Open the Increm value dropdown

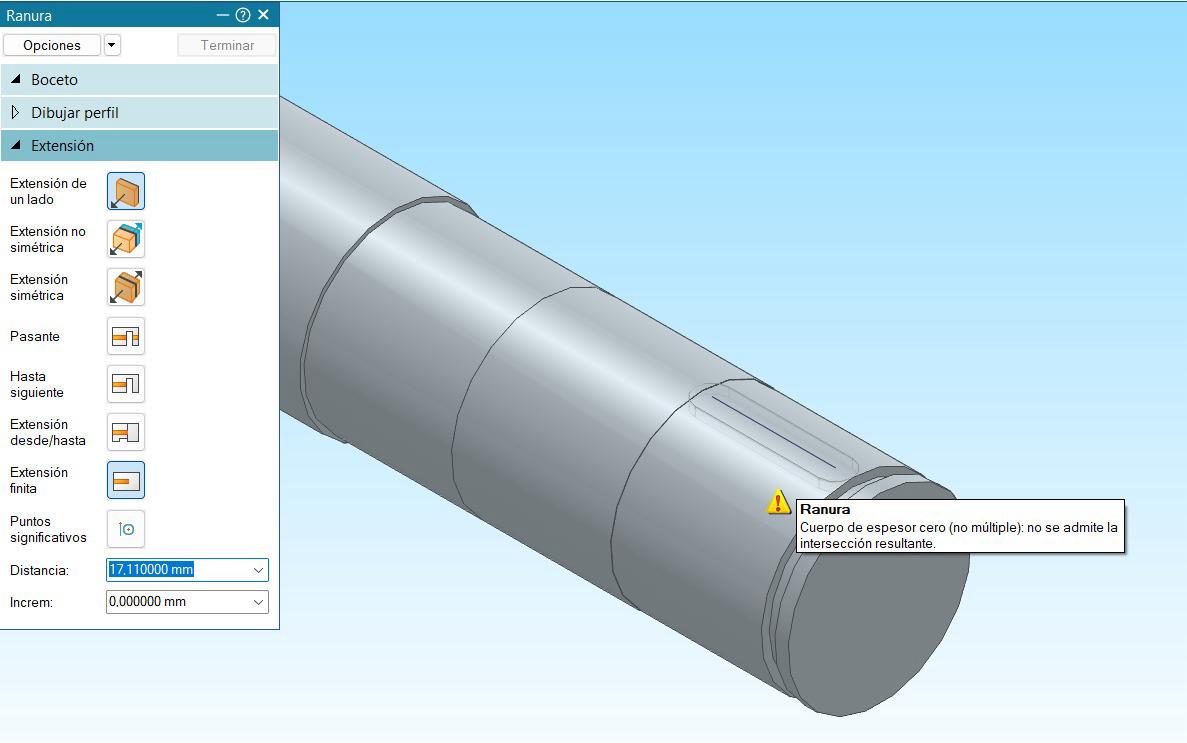coord(258,602)
